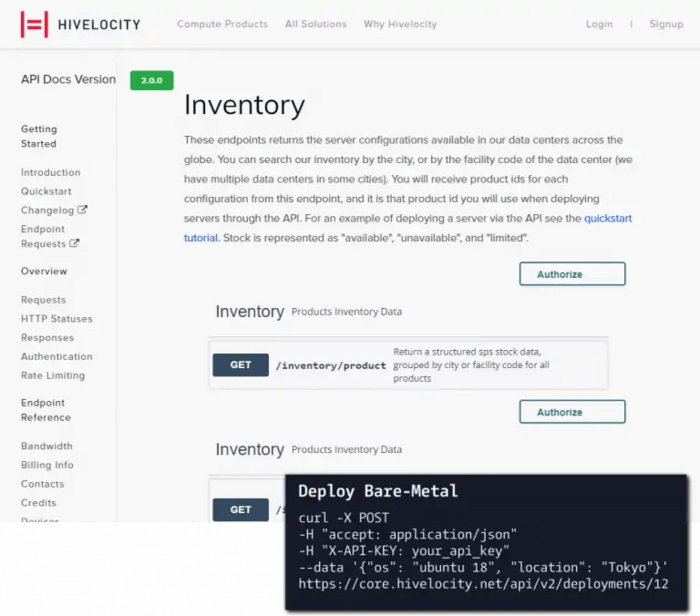This screenshot has width=700, height=616.
Task: Click the Deploy Bare-Metal code title
Action: 378,491
